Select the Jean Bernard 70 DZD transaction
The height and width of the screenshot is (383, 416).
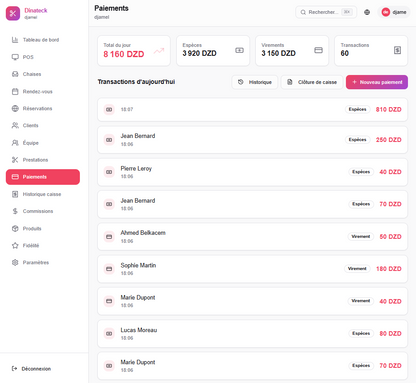[x=252, y=204]
